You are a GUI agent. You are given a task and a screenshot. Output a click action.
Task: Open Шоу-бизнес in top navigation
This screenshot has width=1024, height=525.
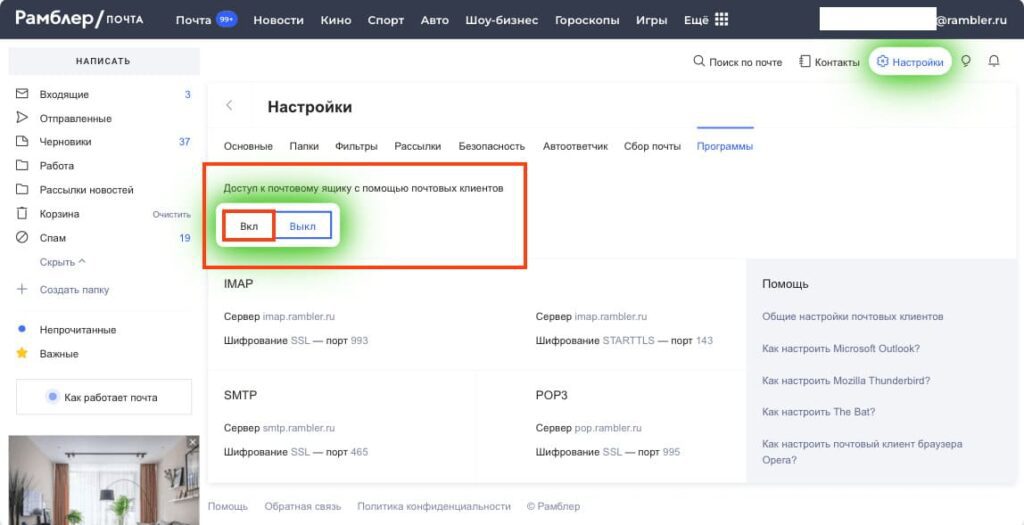pyautogui.click(x=502, y=20)
